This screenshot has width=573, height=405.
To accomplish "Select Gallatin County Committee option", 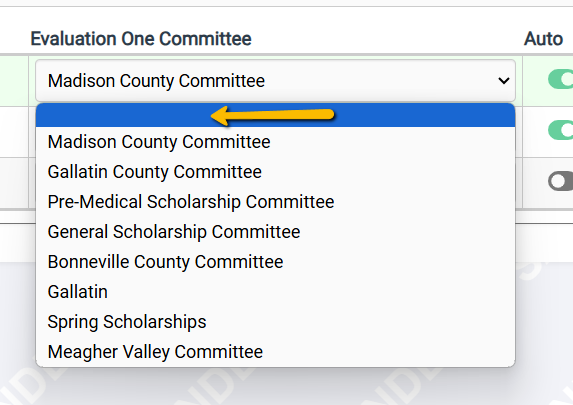I will point(275,172).
